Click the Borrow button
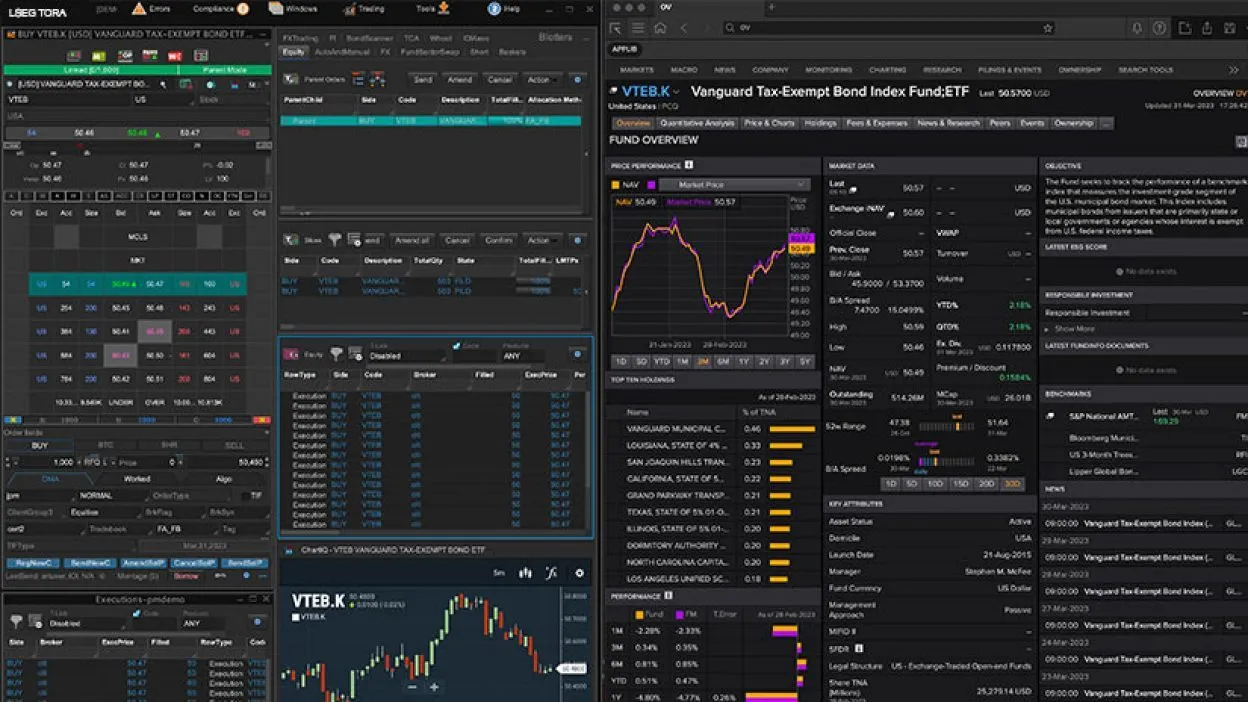Image resolution: width=1248 pixels, height=702 pixels. pyautogui.click(x=186, y=576)
